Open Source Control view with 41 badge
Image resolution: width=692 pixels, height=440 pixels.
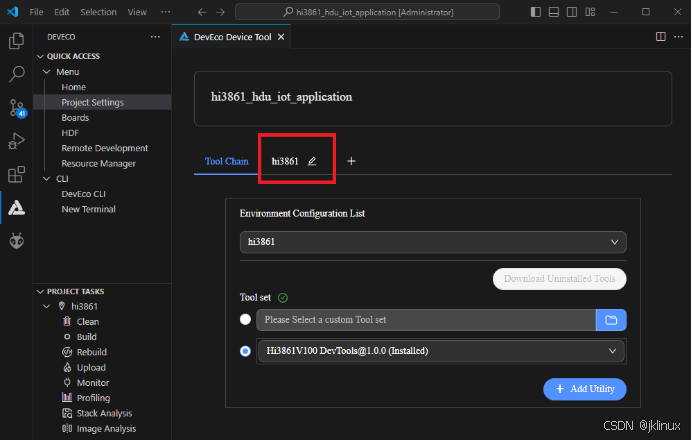(17, 108)
